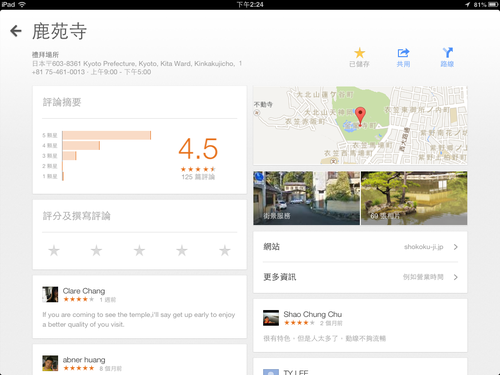This screenshot has width=500, height=375.
Task: Rate four stars in 評分及撰寫評論
Action: 182,250
